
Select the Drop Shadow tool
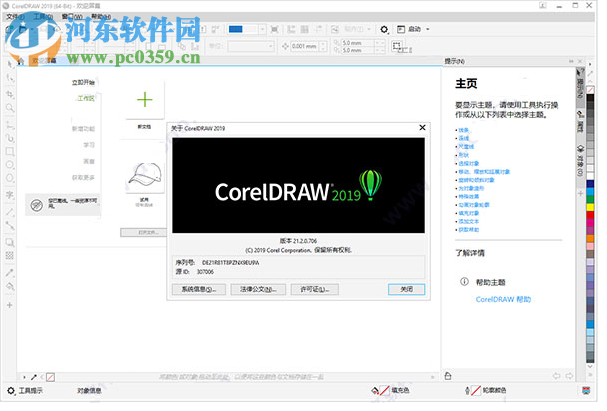click(10, 243)
